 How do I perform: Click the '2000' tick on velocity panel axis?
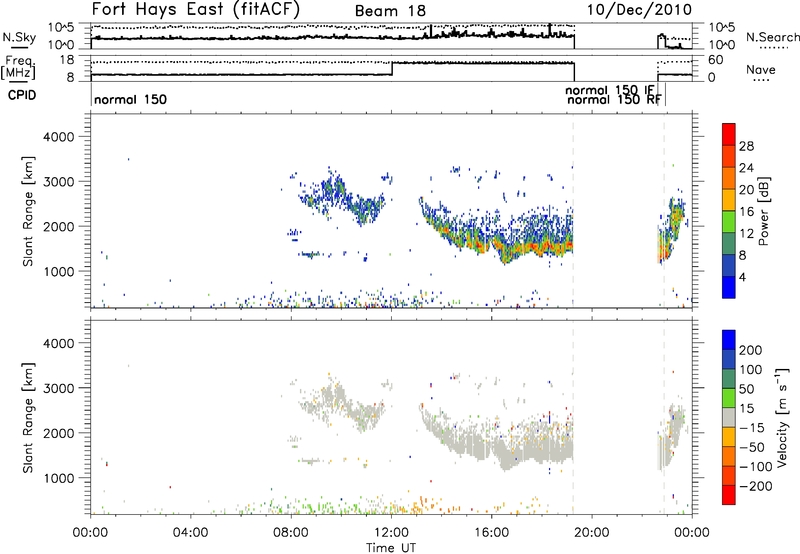(x=59, y=433)
